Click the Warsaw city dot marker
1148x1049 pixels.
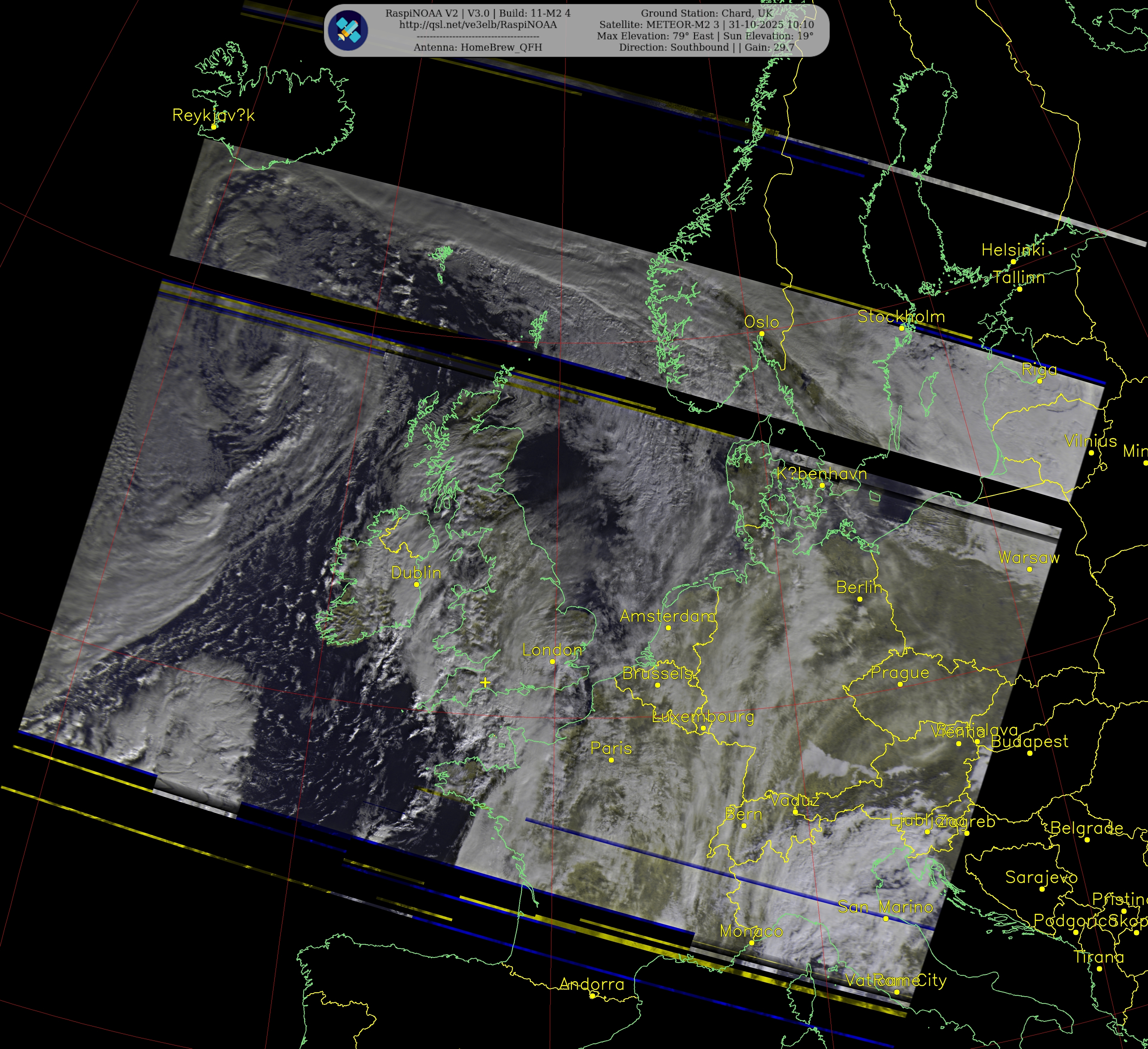[1029, 569]
